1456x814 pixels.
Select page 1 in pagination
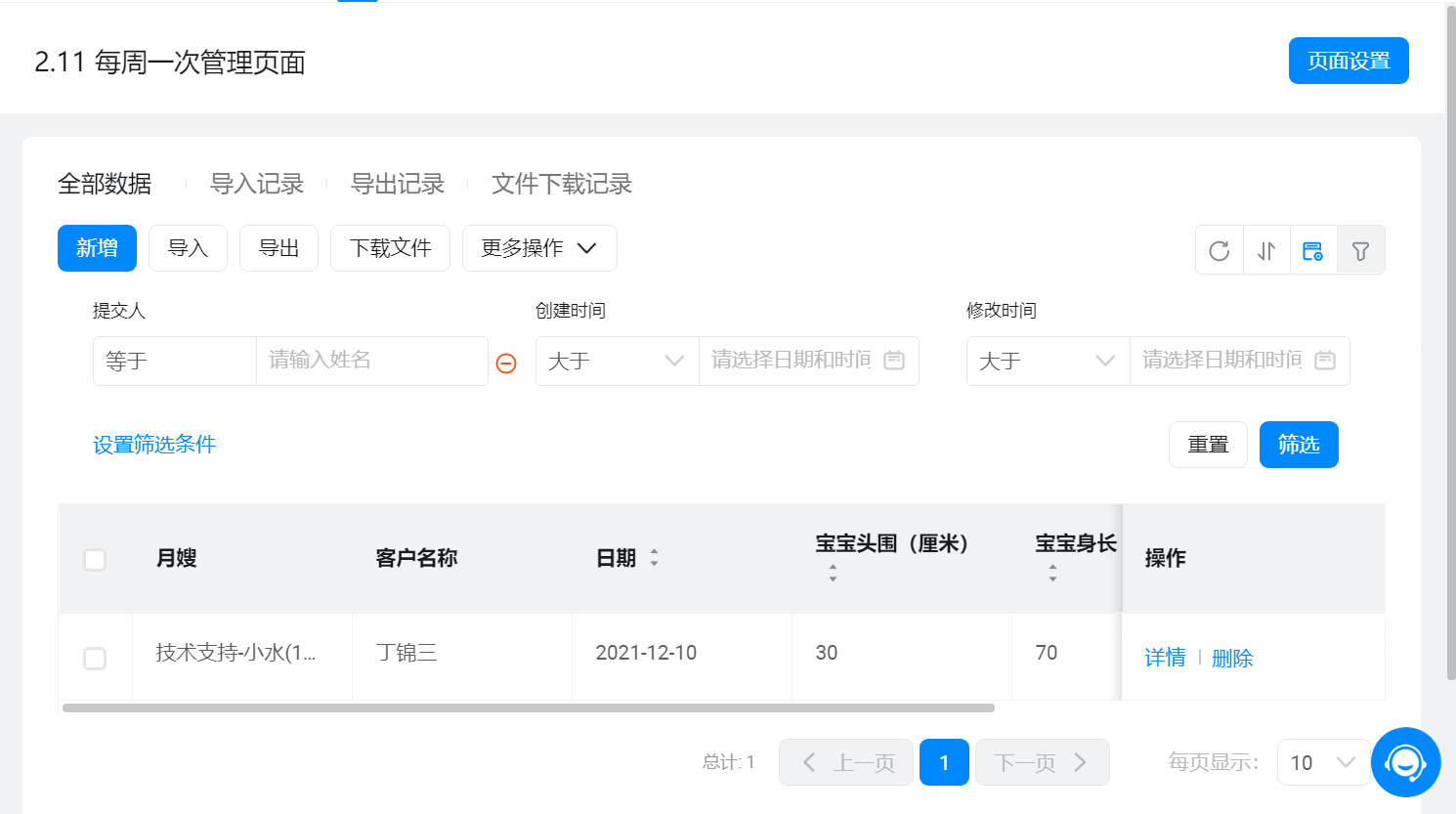point(944,762)
